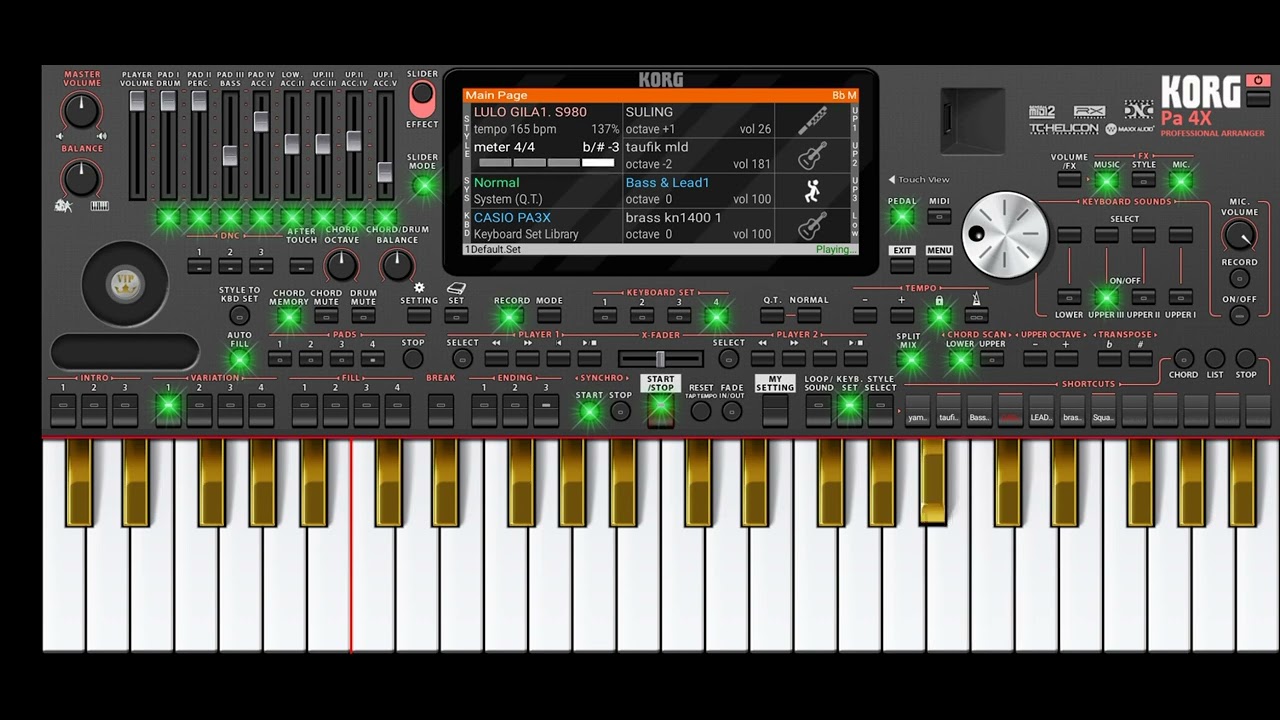Click STYLE SELECT button

coord(880,411)
